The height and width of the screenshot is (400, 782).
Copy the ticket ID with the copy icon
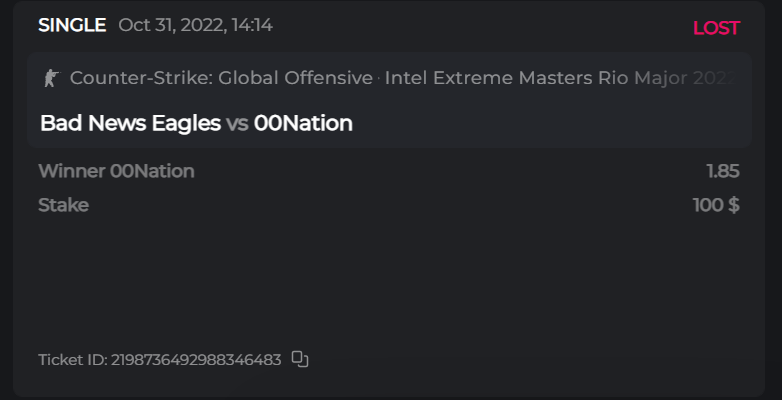point(300,359)
